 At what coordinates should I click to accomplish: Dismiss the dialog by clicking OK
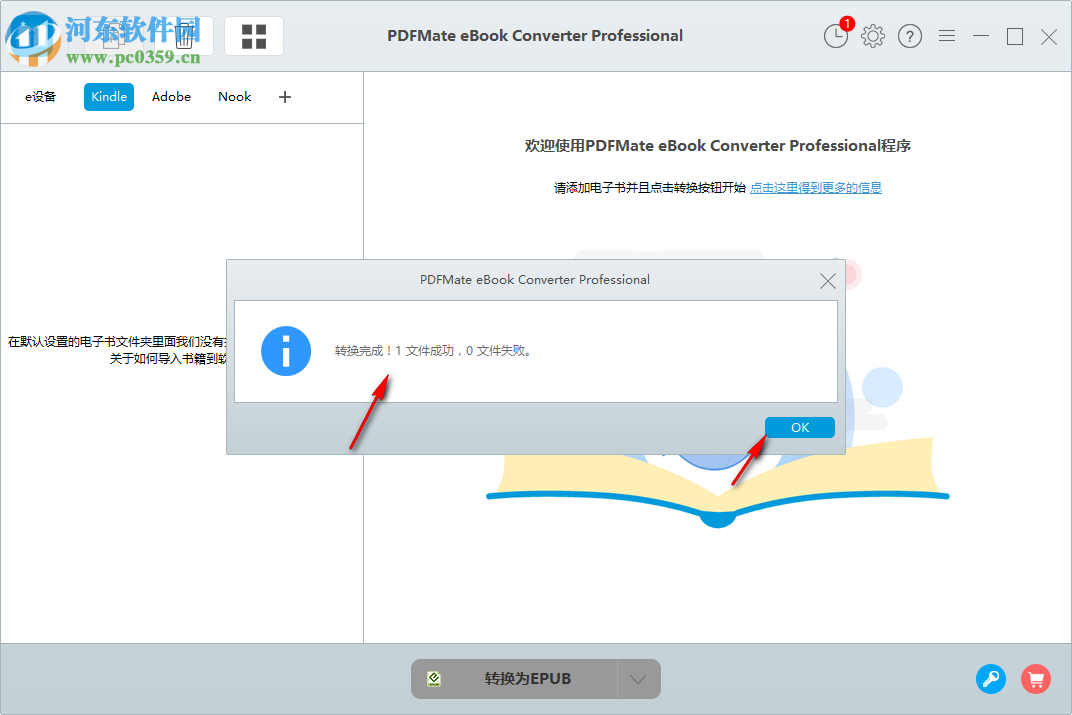(799, 427)
